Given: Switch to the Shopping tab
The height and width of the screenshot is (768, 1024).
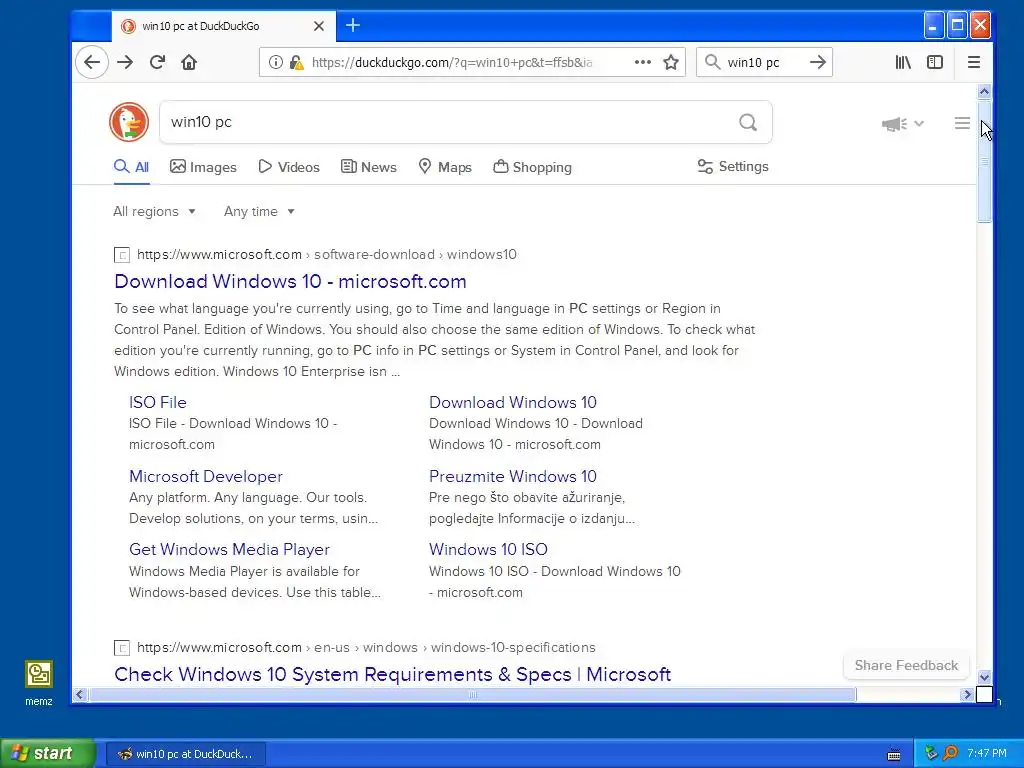Looking at the screenshot, I should point(532,167).
